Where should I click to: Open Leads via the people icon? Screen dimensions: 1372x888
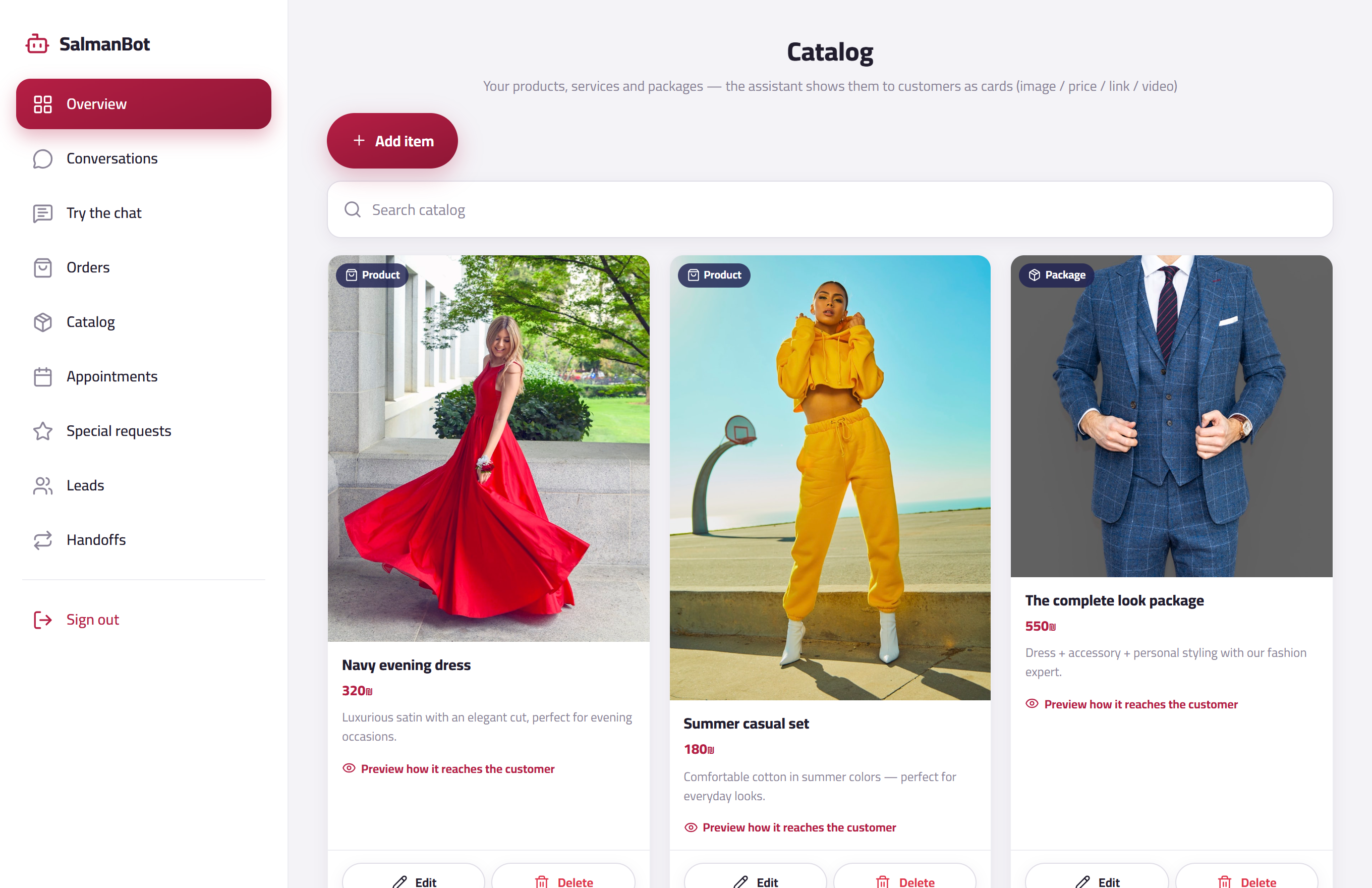pos(43,485)
